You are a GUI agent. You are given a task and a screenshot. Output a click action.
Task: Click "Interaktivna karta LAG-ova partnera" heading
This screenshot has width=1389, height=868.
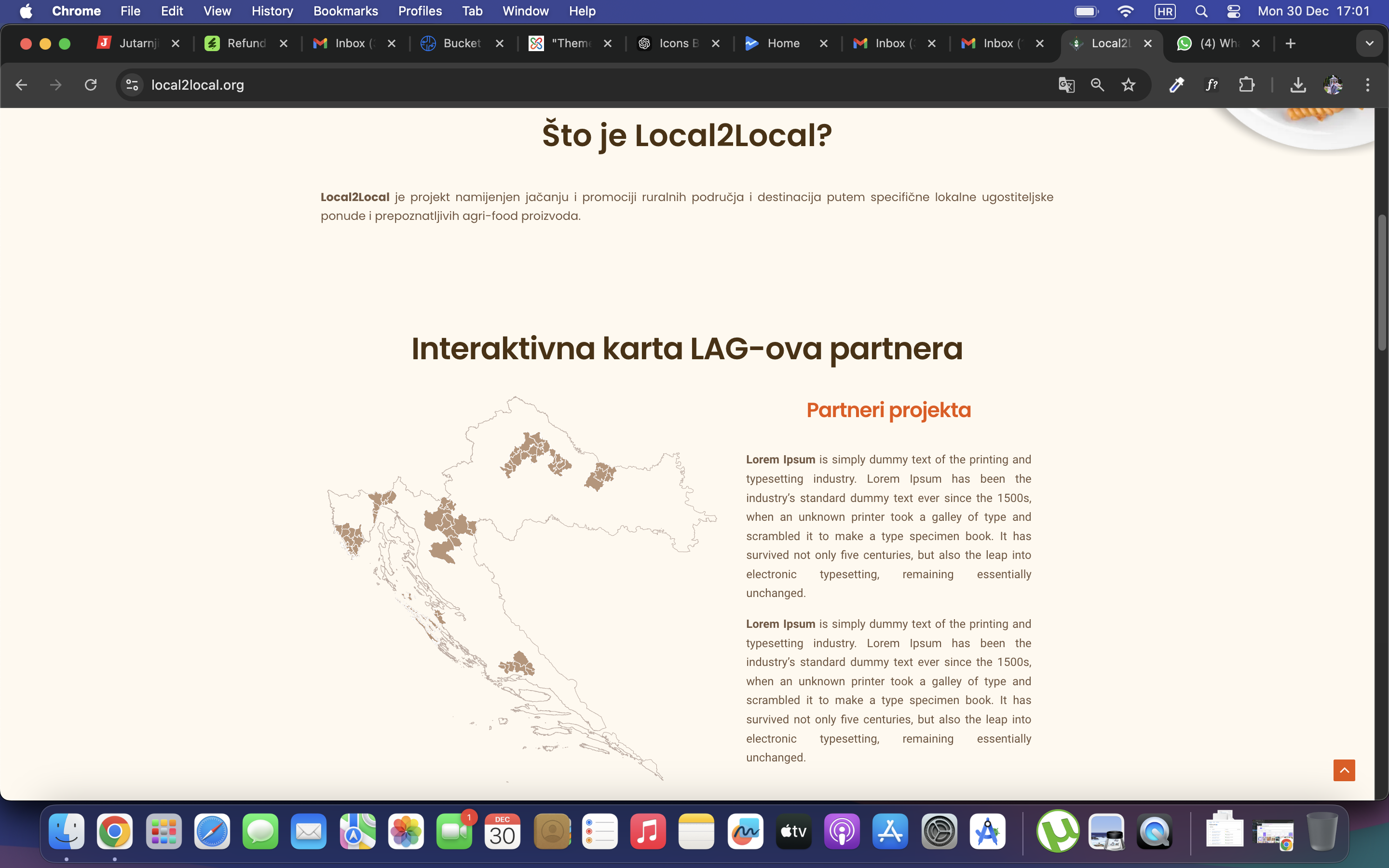pos(687,349)
